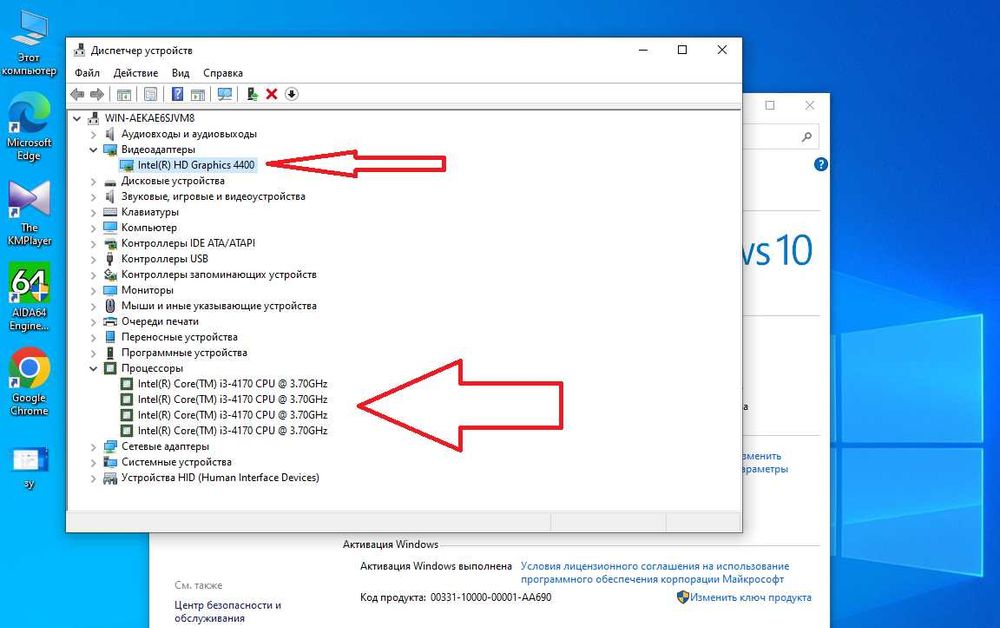Open the Properties toolbar icon
The width and height of the screenshot is (1000, 628).
coord(151,94)
